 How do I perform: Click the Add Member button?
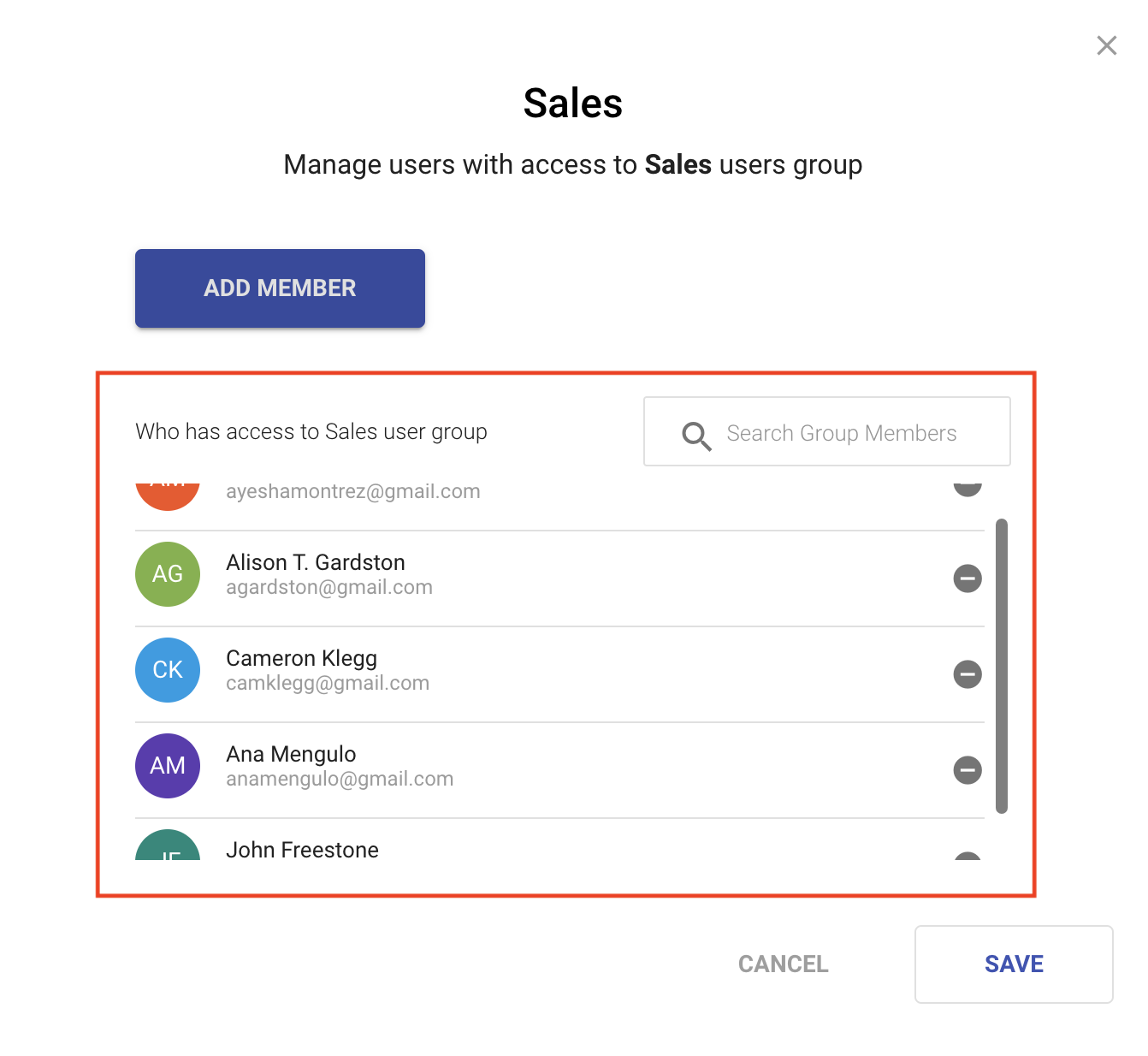(x=280, y=288)
